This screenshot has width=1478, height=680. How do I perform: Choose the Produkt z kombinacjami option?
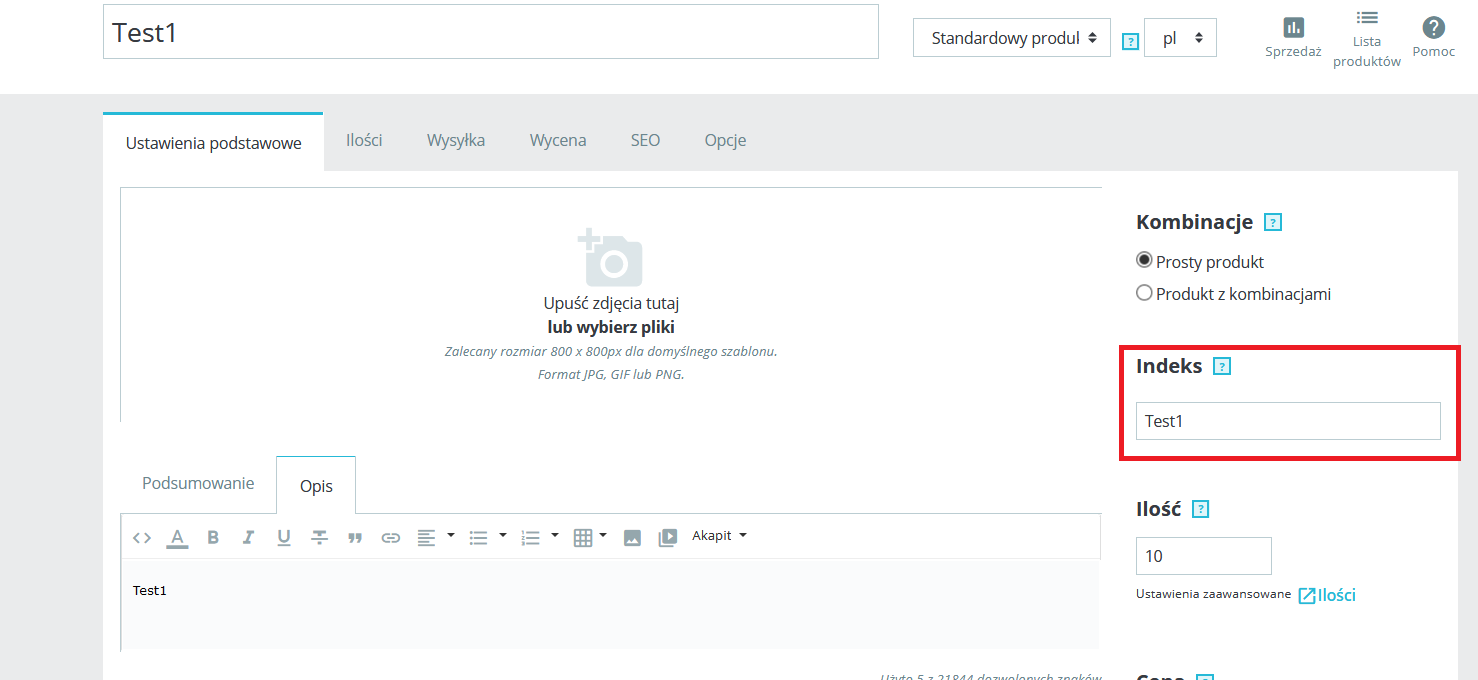(1145, 294)
